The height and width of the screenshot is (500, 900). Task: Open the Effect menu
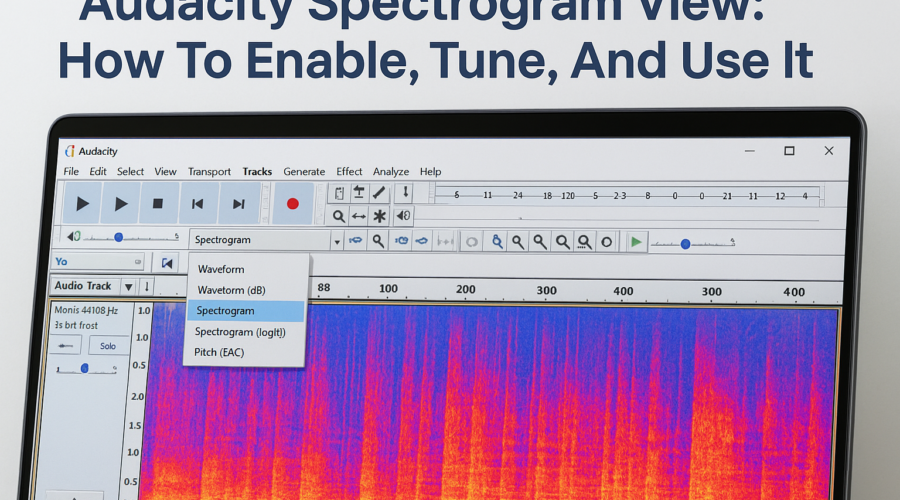click(349, 172)
